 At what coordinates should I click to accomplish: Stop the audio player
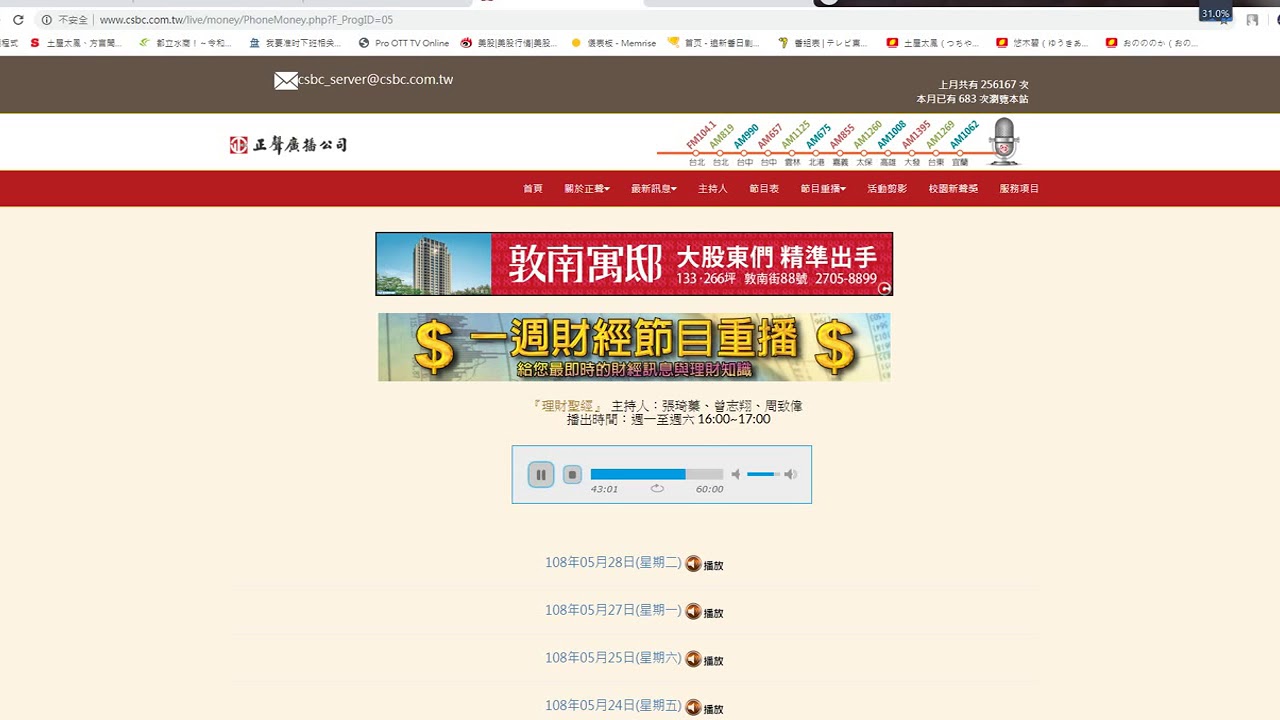coord(572,475)
